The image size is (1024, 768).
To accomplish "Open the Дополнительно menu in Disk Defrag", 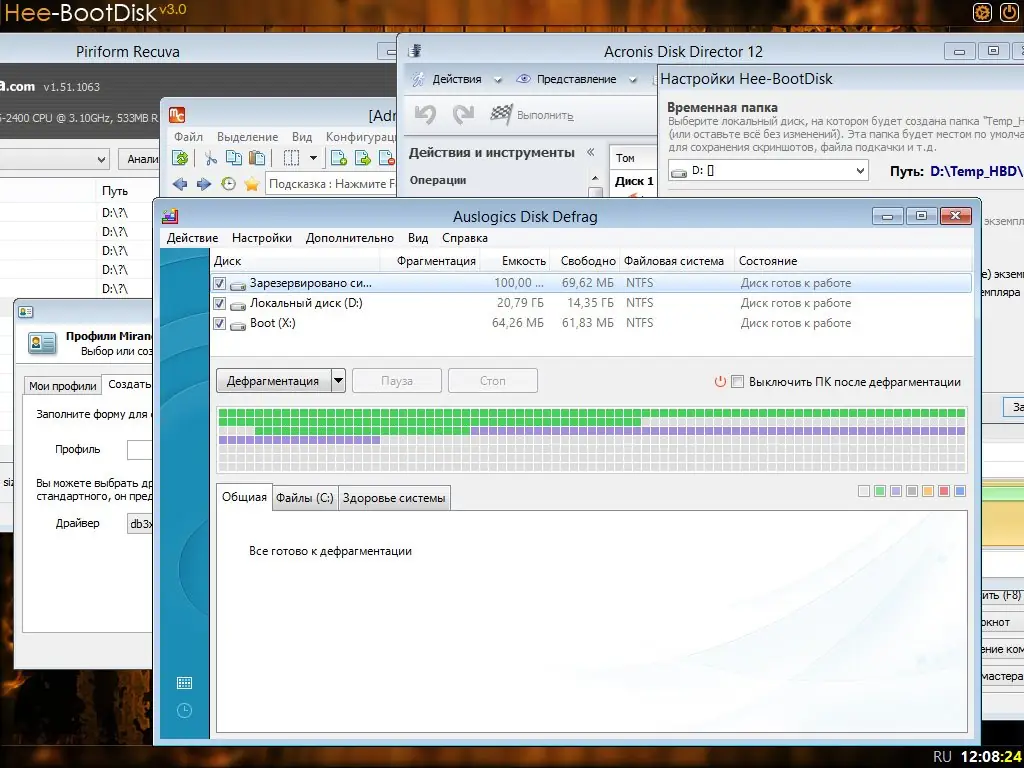I will (349, 238).
